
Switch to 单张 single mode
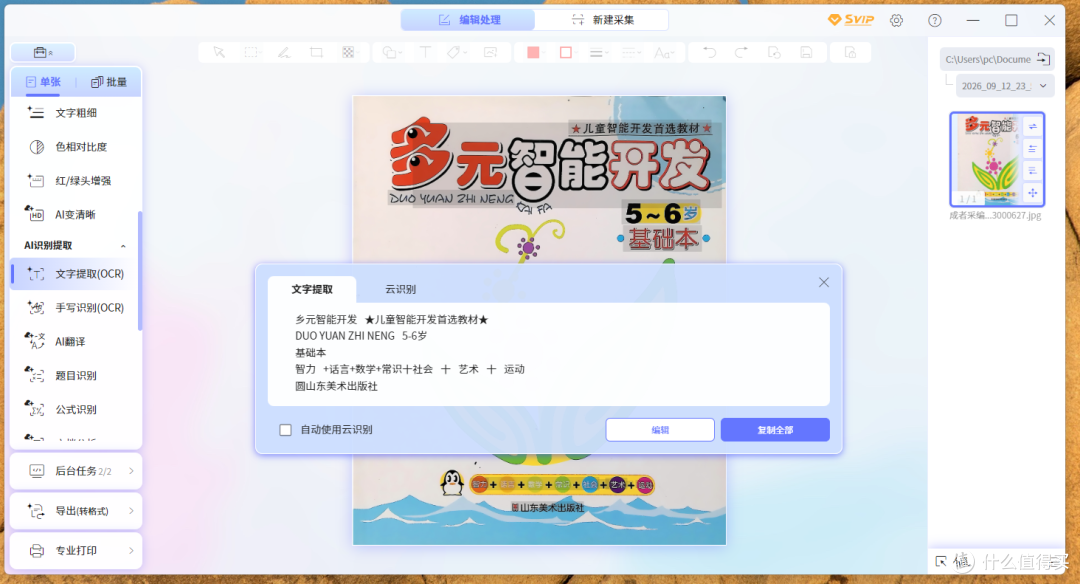tap(43, 82)
